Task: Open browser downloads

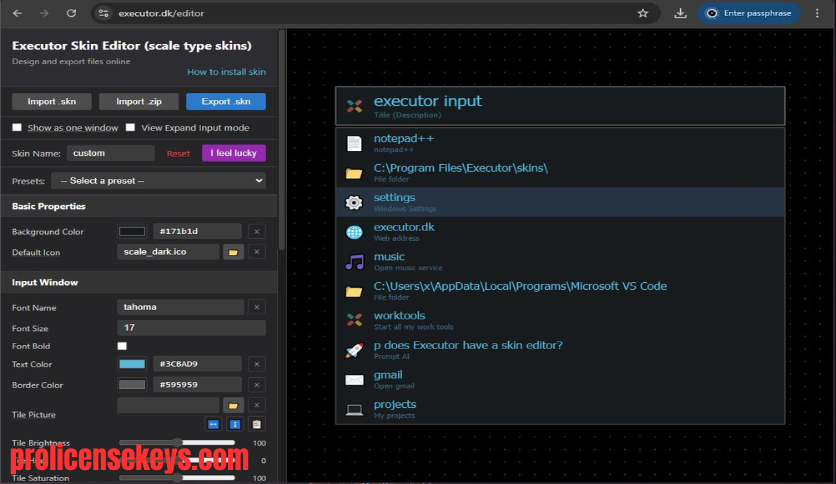Action: tap(680, 13)
